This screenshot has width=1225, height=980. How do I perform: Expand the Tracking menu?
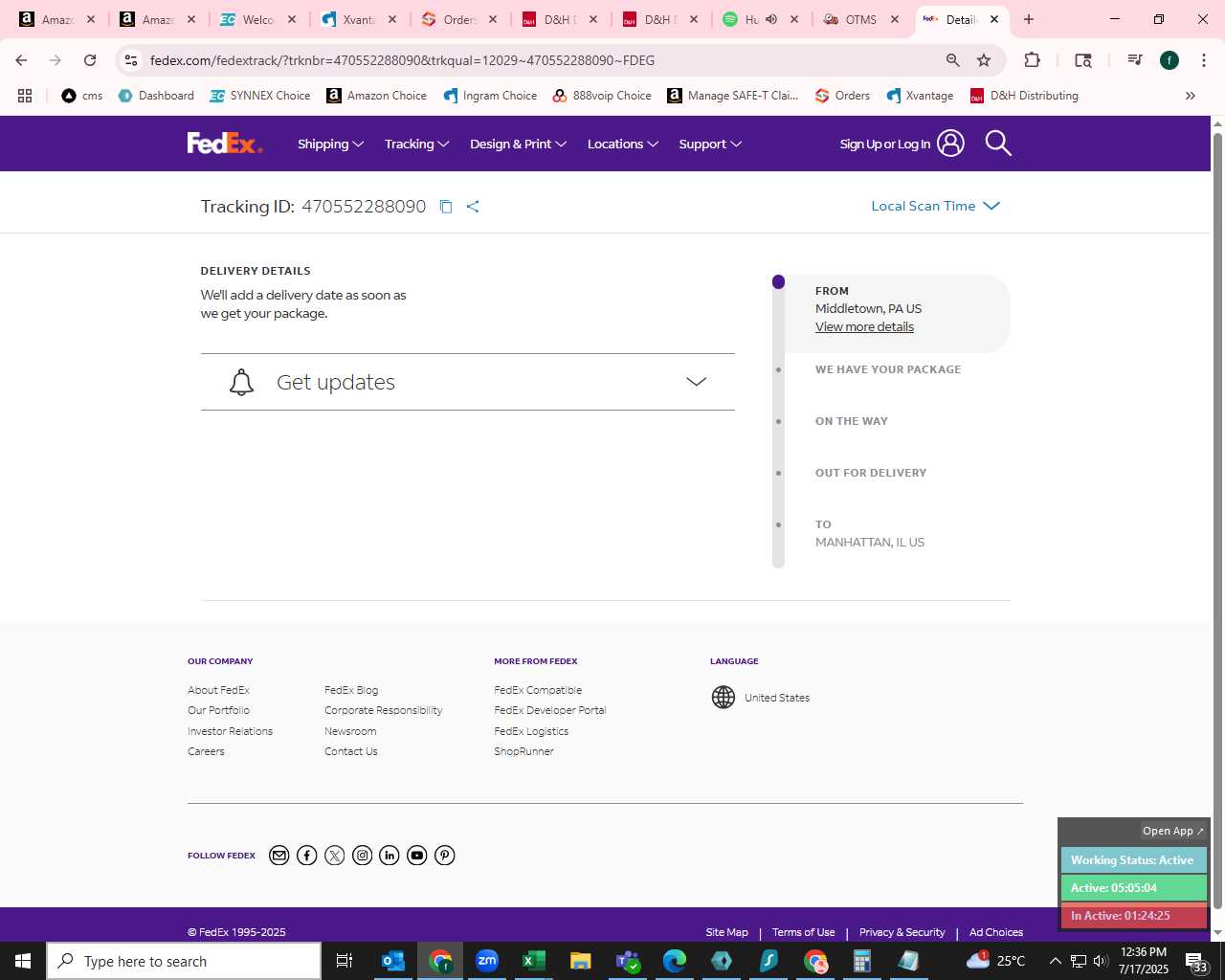click(x=416, y=144)
